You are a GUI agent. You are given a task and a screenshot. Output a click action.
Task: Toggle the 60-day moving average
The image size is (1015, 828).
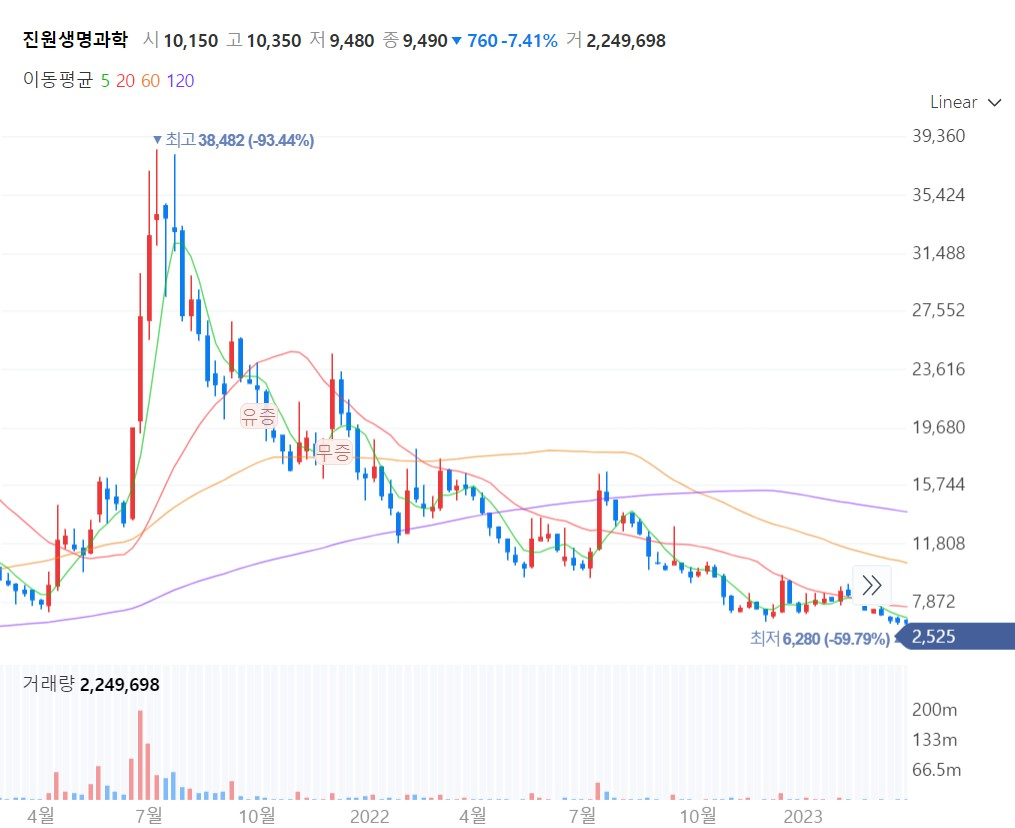click(x=150, y=81)
